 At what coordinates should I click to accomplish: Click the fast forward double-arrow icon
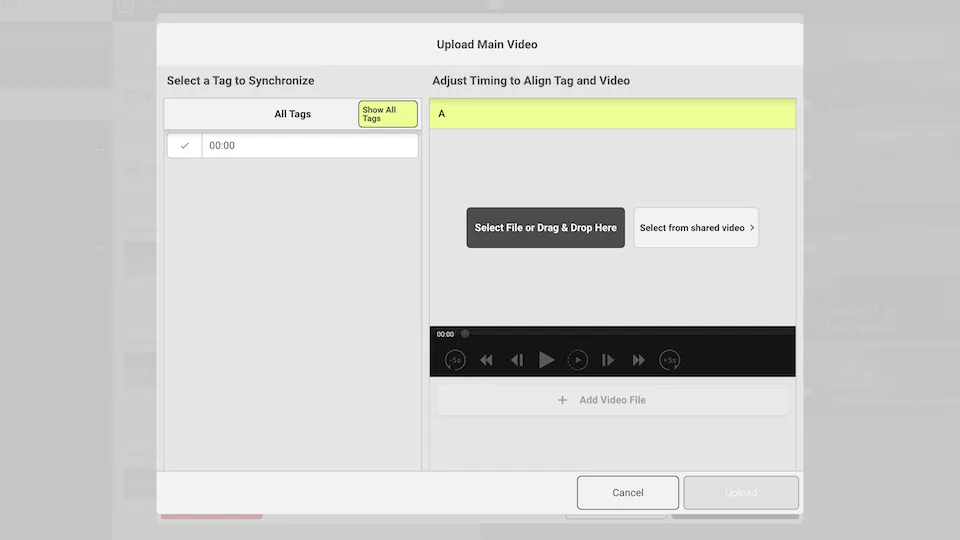pos(638,360)
